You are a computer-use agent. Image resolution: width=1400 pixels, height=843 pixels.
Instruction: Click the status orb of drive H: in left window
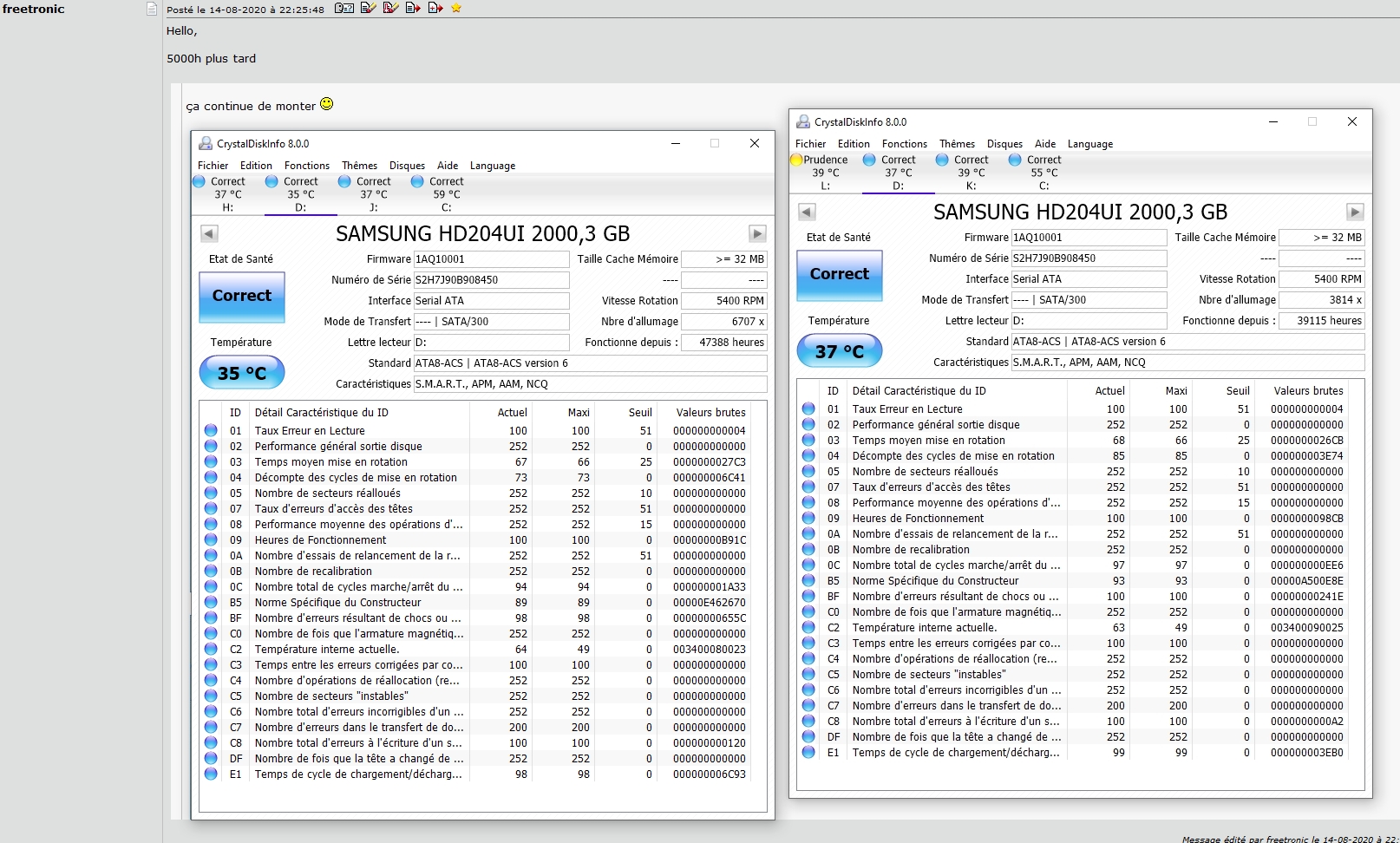click(199, 181)
